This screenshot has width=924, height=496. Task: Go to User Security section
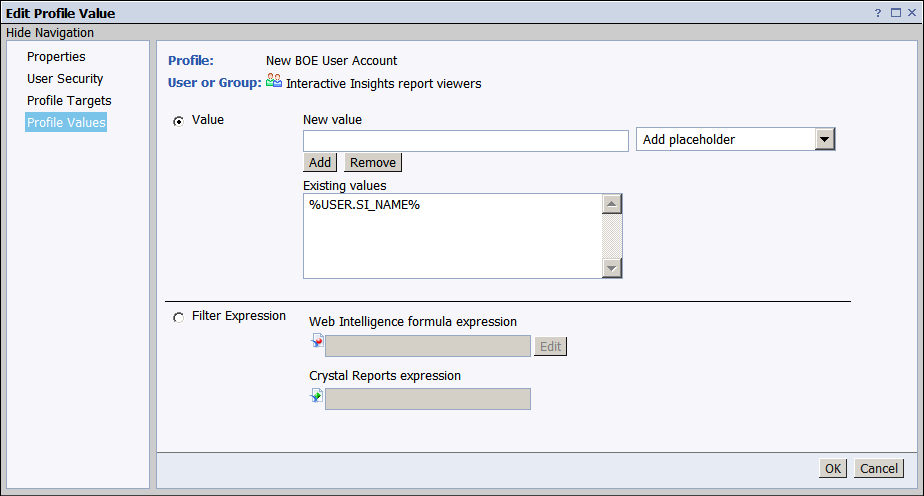tap(65, 79)
